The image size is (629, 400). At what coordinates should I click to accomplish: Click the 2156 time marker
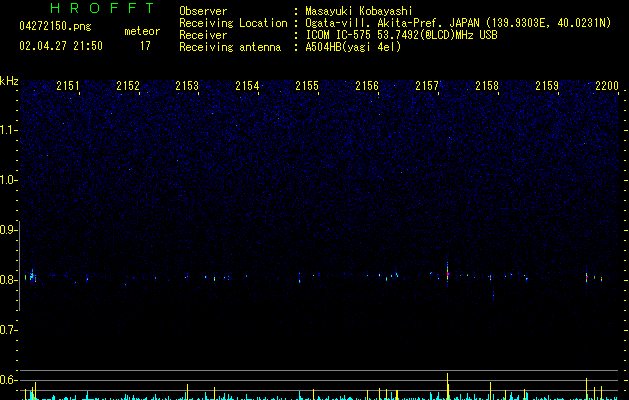[x=367, y=85]
